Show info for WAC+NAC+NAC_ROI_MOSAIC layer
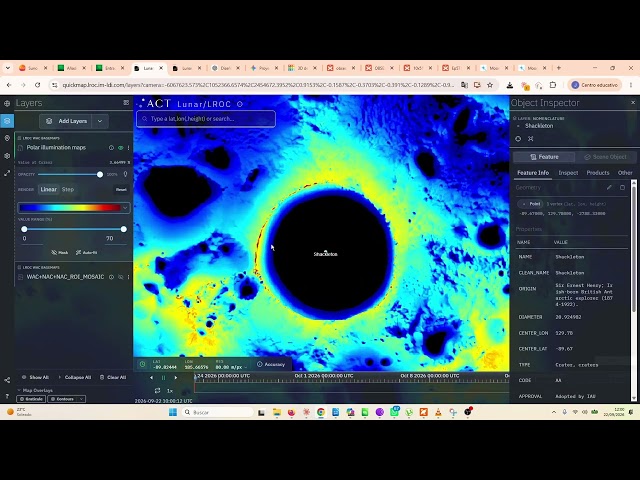The image size is (640, 480). pyautogui.click(x=111, y=277)
